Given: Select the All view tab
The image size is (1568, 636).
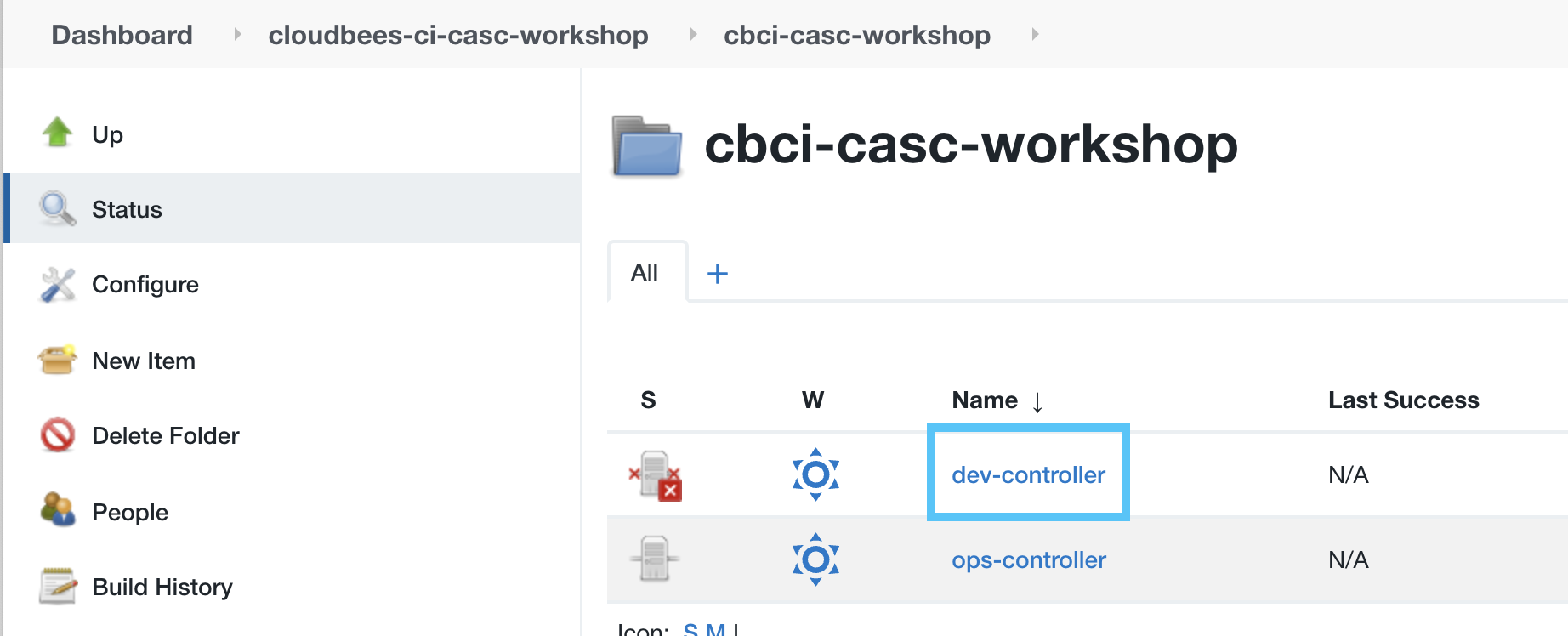Looking at the screenshot, I should tap(645, 273).
